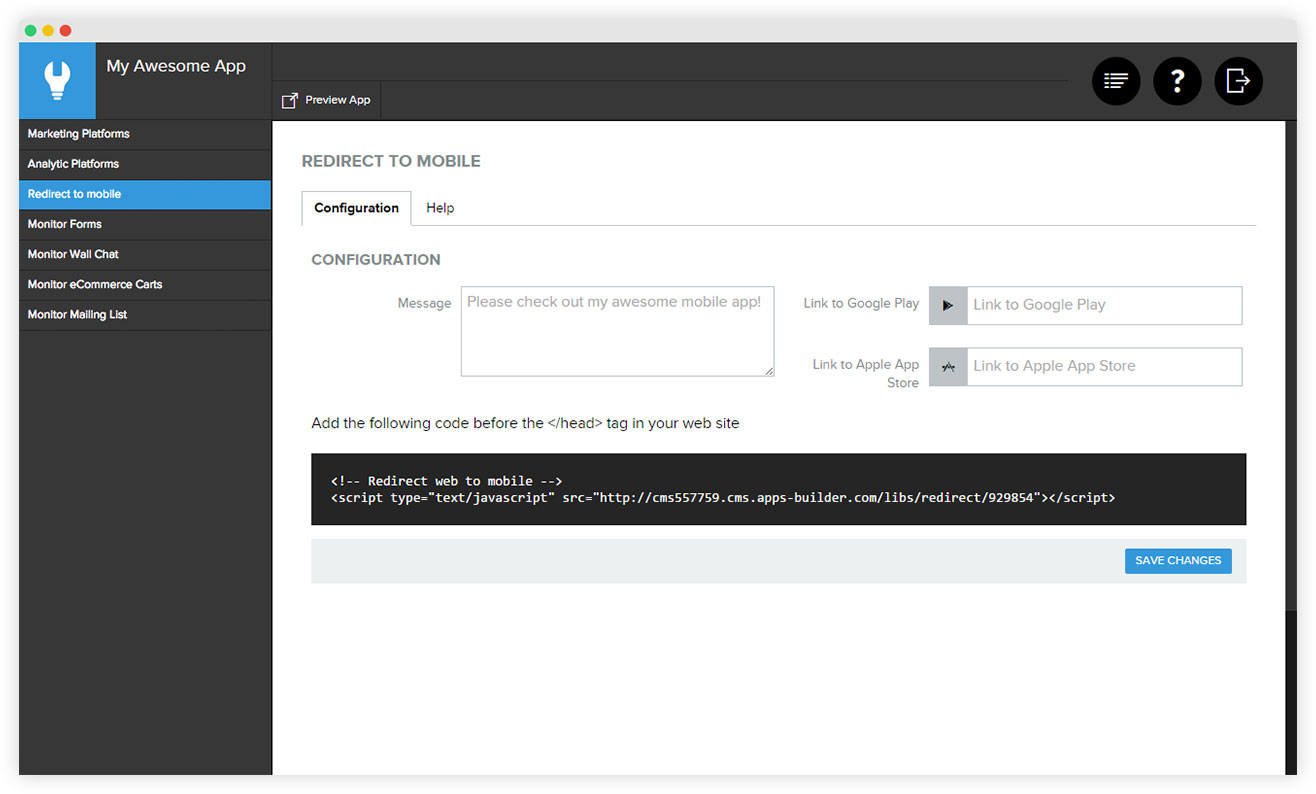Image resolution: width=1316 pixels, height=794 pixels.
Task: Click the Apple App Store icon
Action: click(x=948, y=367)
